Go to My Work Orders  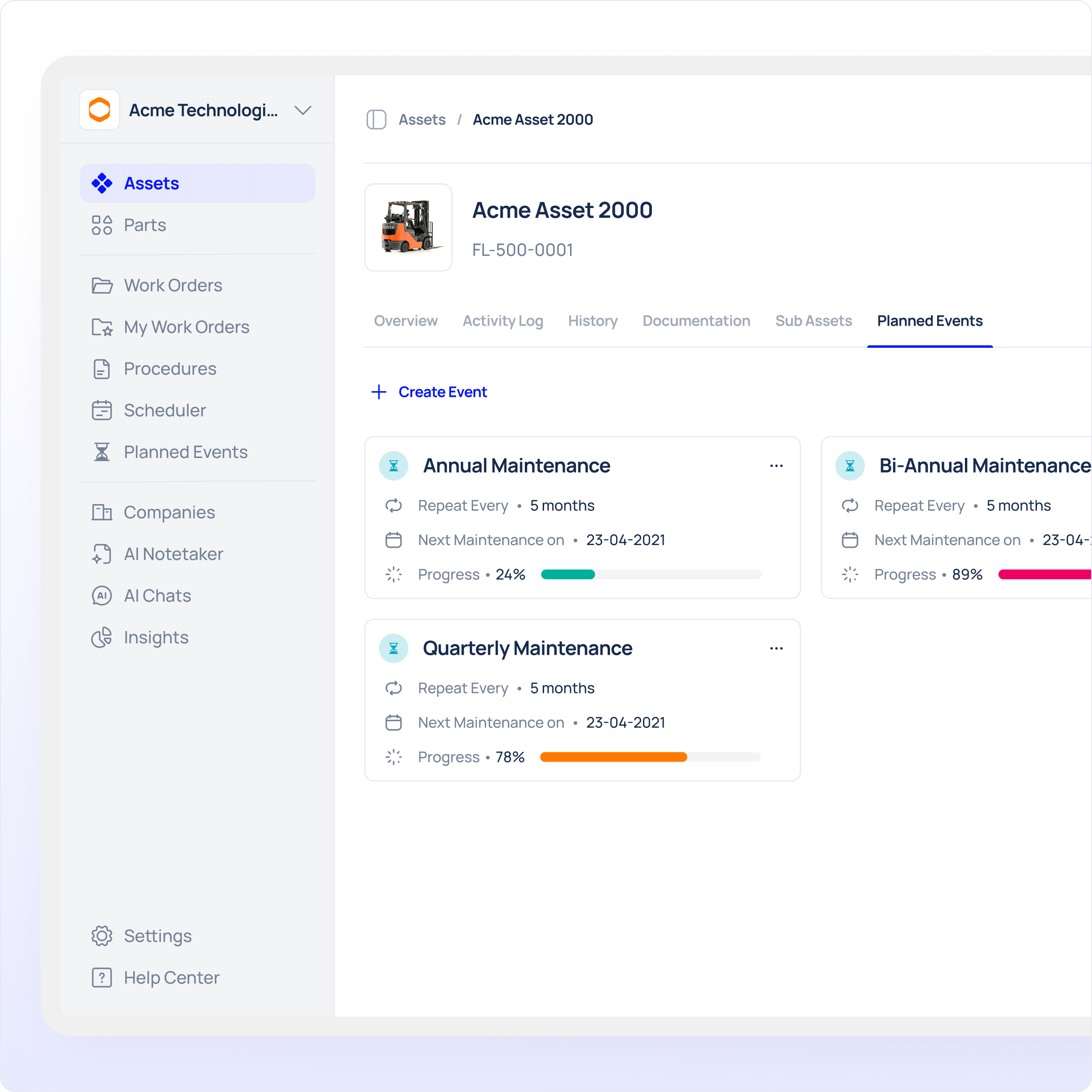click(186, 327)
